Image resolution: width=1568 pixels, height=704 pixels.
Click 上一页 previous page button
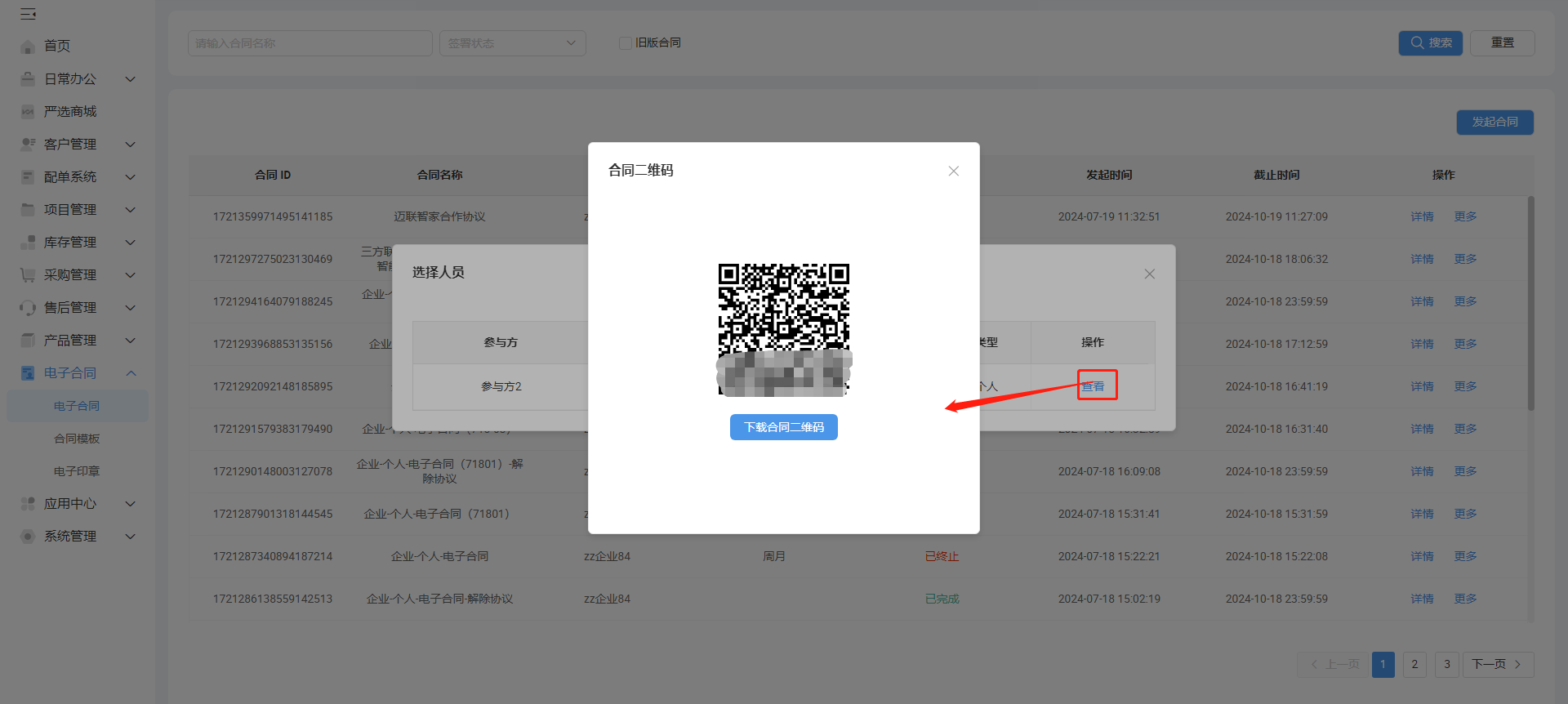[x=1334, y=665]
